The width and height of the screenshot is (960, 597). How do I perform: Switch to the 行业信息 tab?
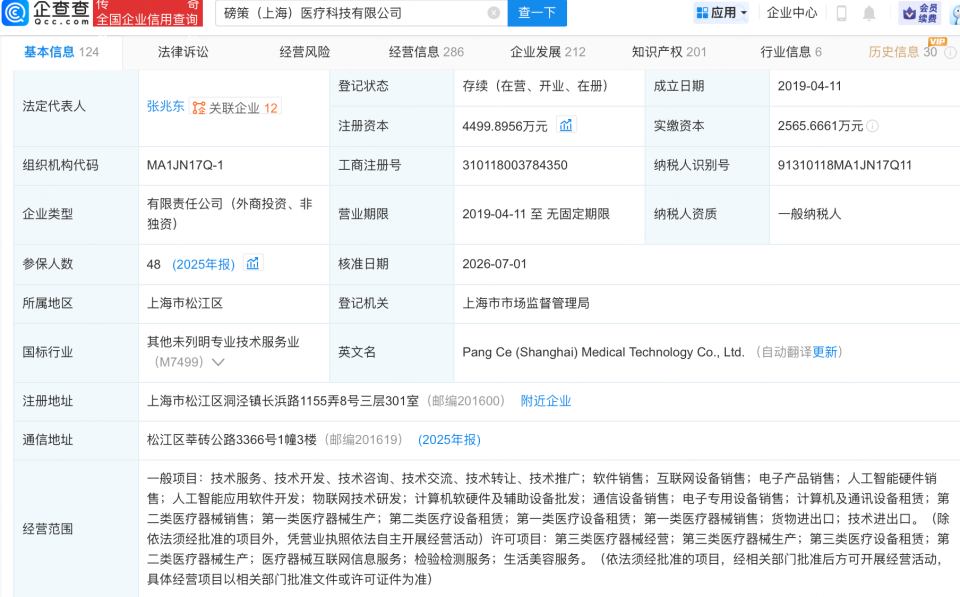[x=791, y=52]
